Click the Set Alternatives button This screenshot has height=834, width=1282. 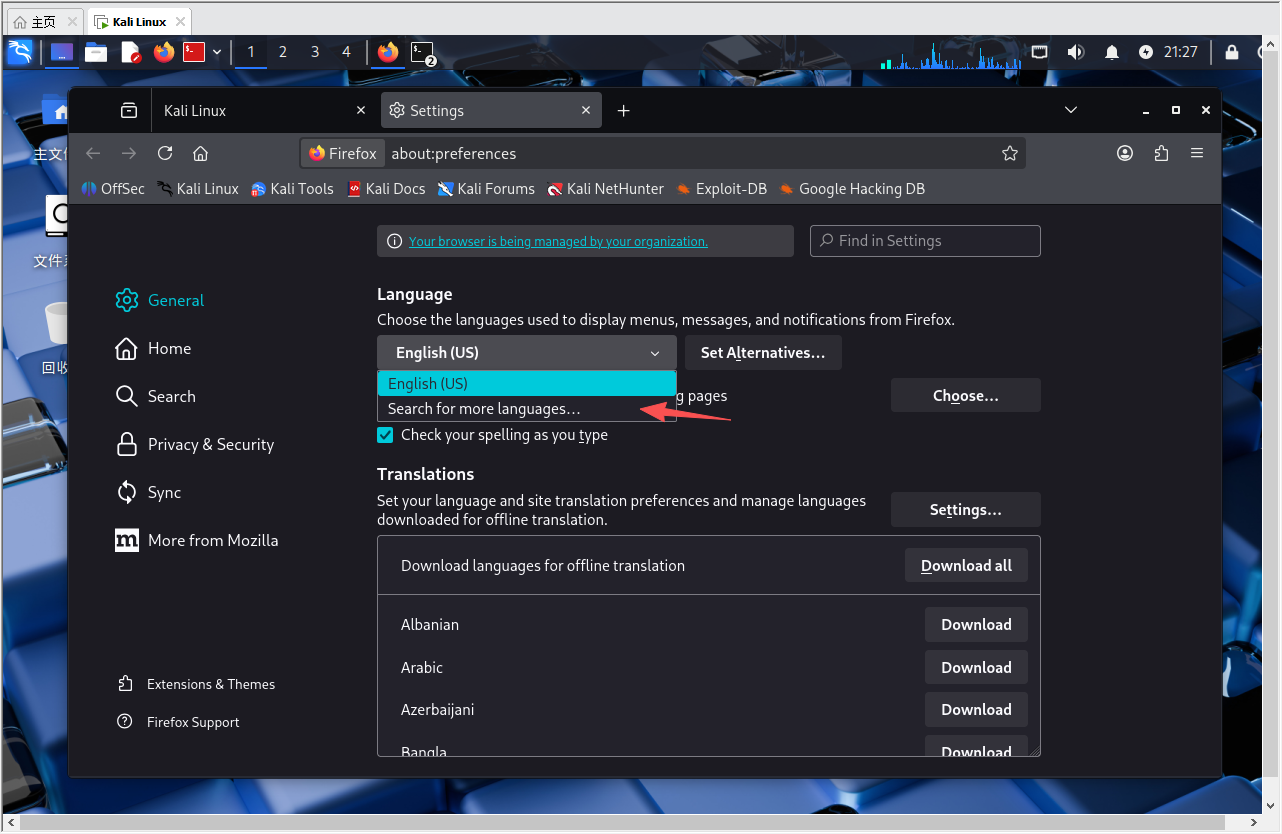click(763, 353)
